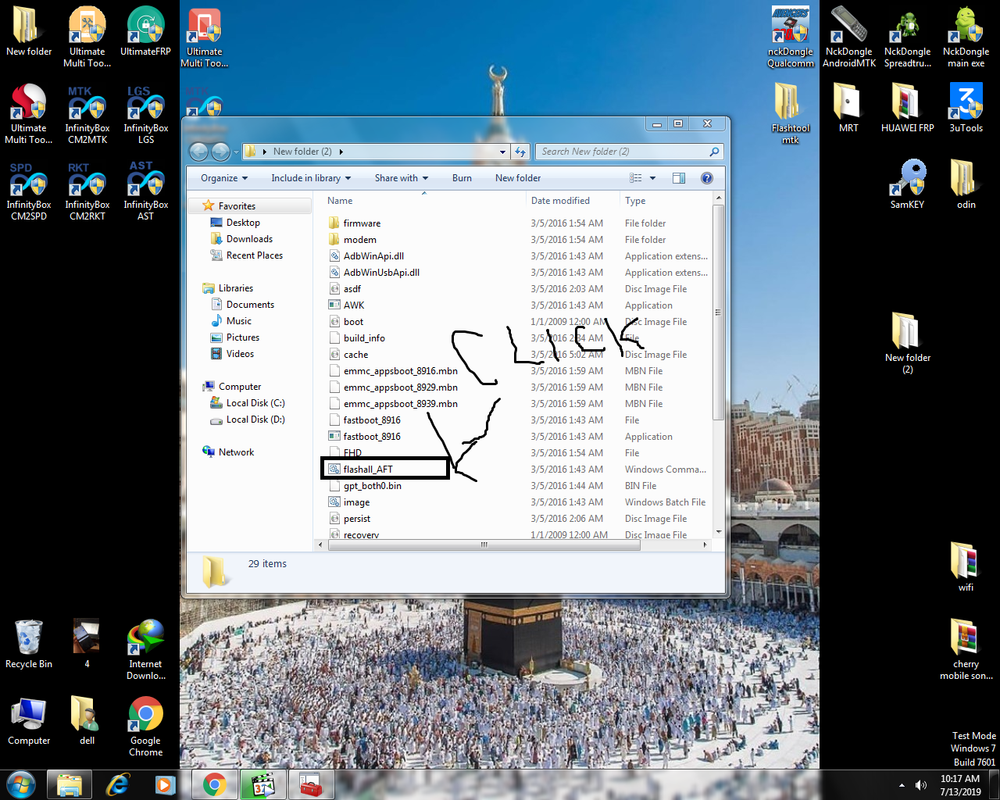Click the vertical scrollbar of file list

[718, 313]
